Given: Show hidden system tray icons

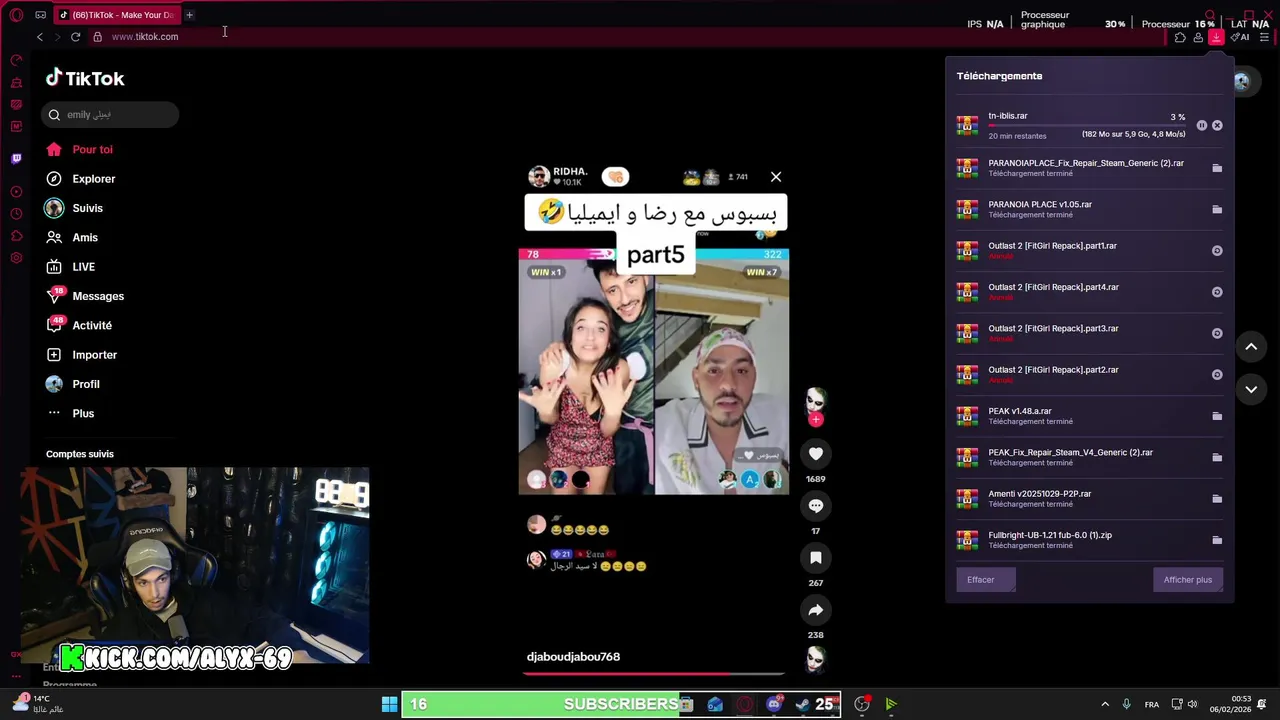Looking at the screenshot, I should coord(1105,705).
